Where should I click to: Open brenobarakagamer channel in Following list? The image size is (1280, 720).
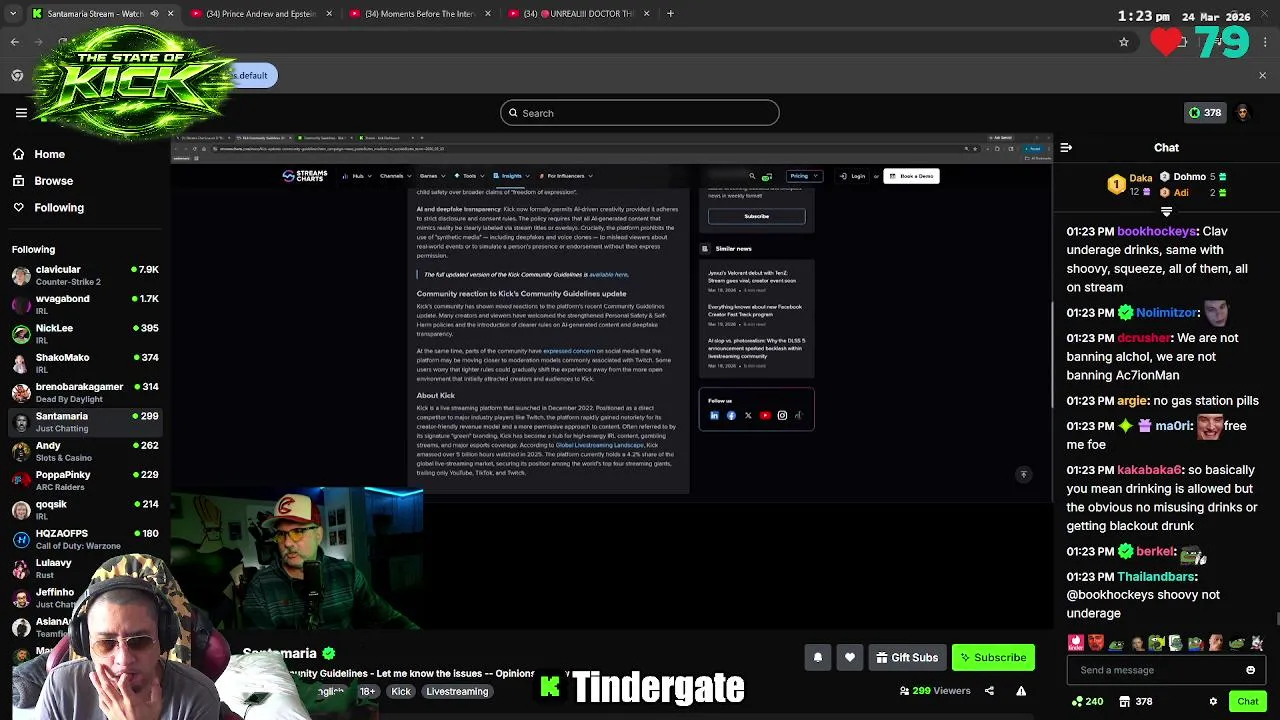(85, 392)
